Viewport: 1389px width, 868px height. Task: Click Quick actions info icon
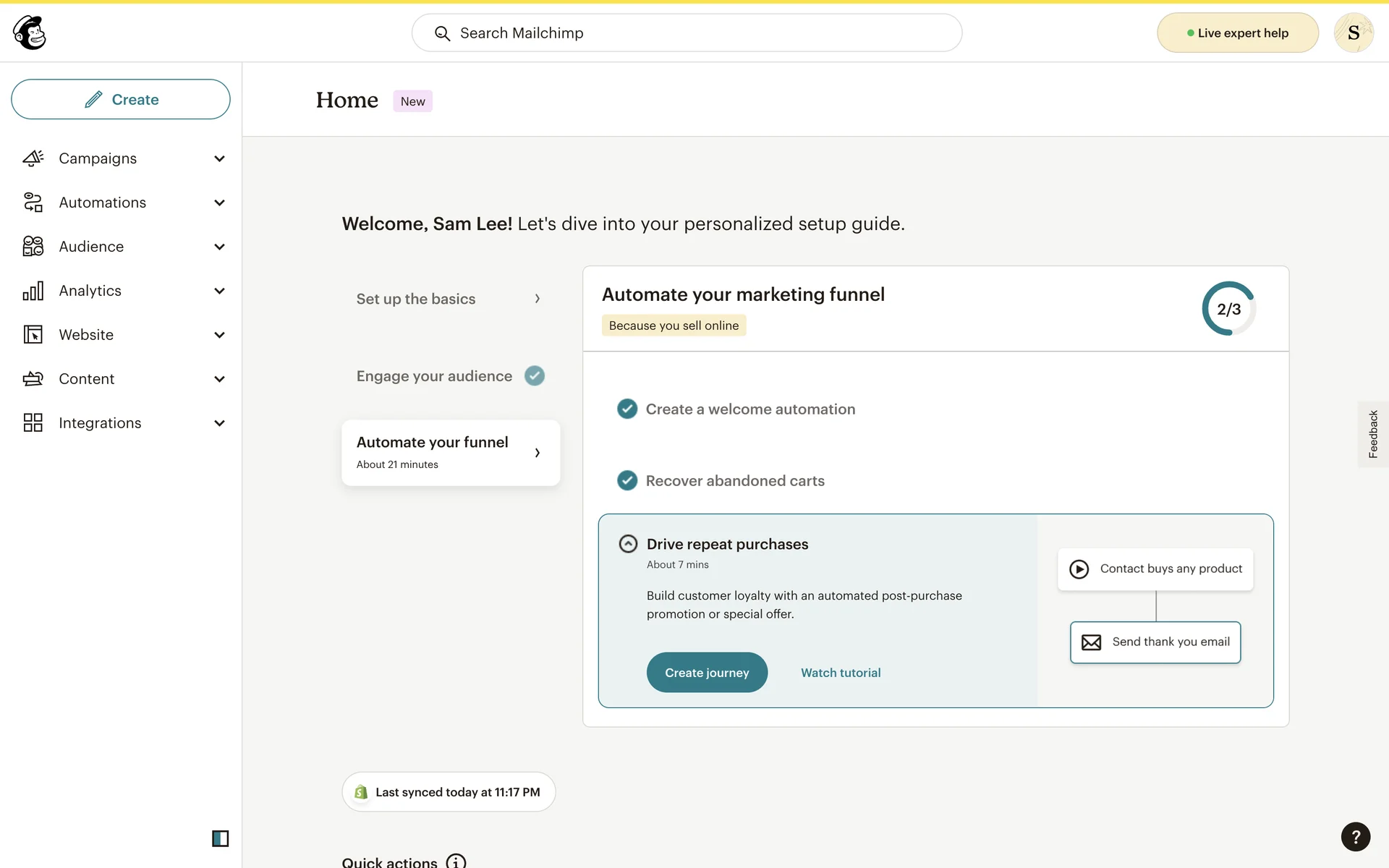pos(456,861)
